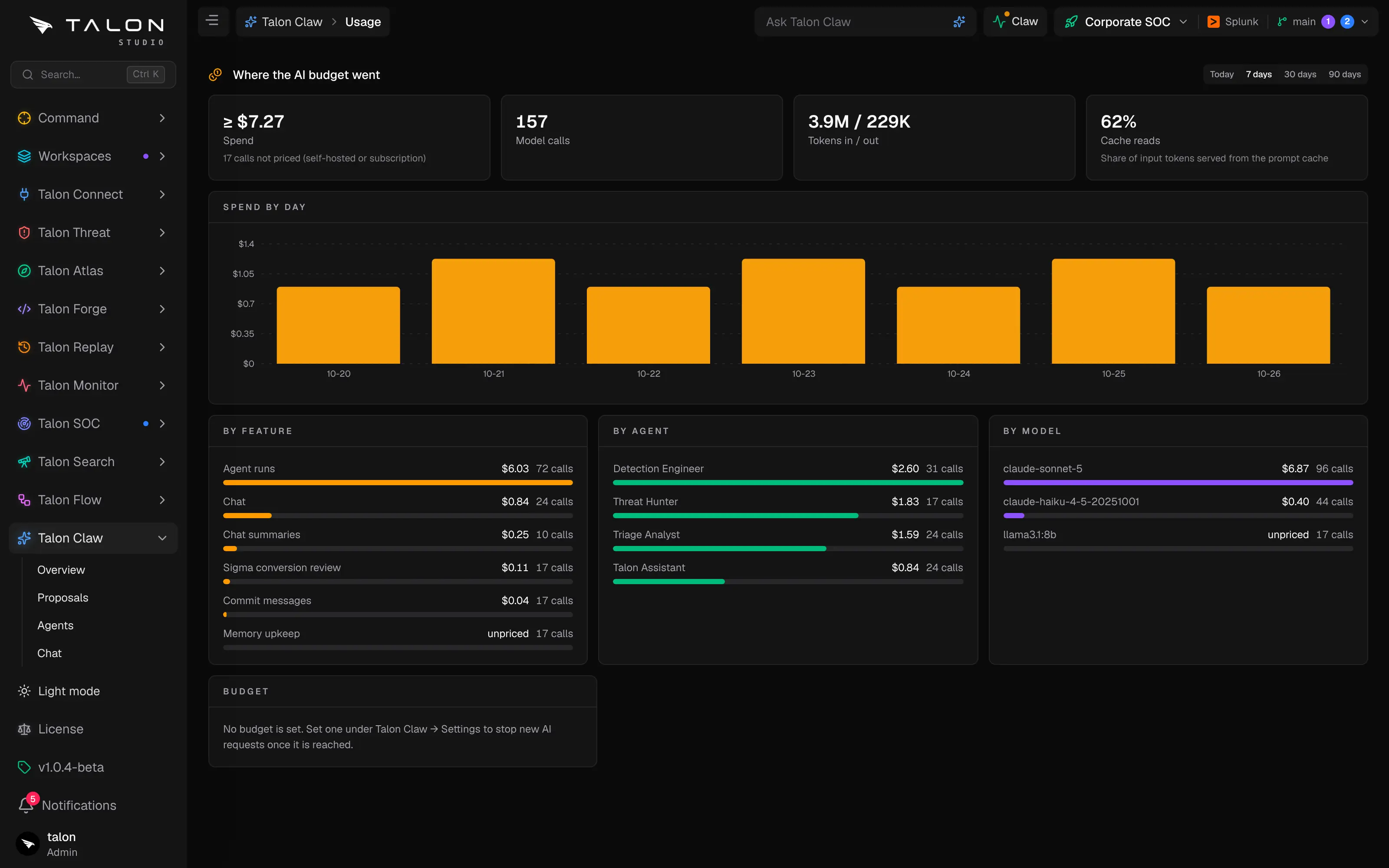Click the sparkle icon in Ask bar
The height and width of the screenshot is (868, 1389).
click(x=959, y=22)
